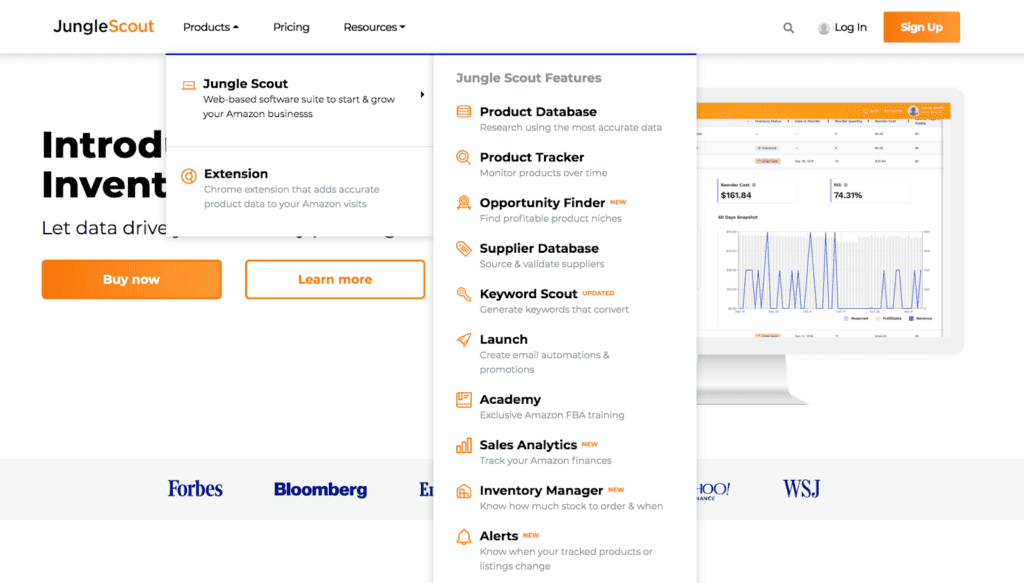This screenshot has width=1024, height=583.
Task: Click the WSJ logo
Action: coord(801,489)
